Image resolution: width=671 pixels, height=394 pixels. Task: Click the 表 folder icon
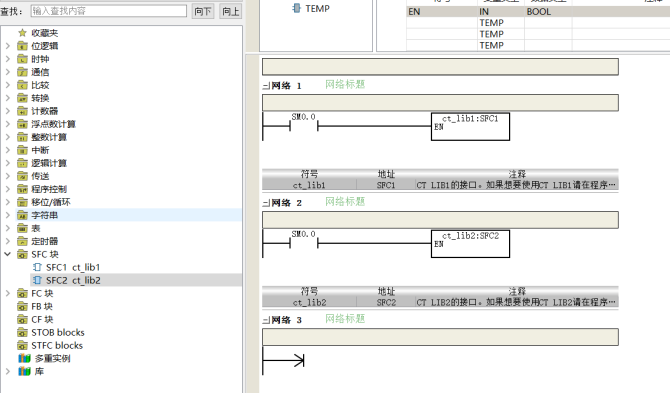click(x=22, y=228)
